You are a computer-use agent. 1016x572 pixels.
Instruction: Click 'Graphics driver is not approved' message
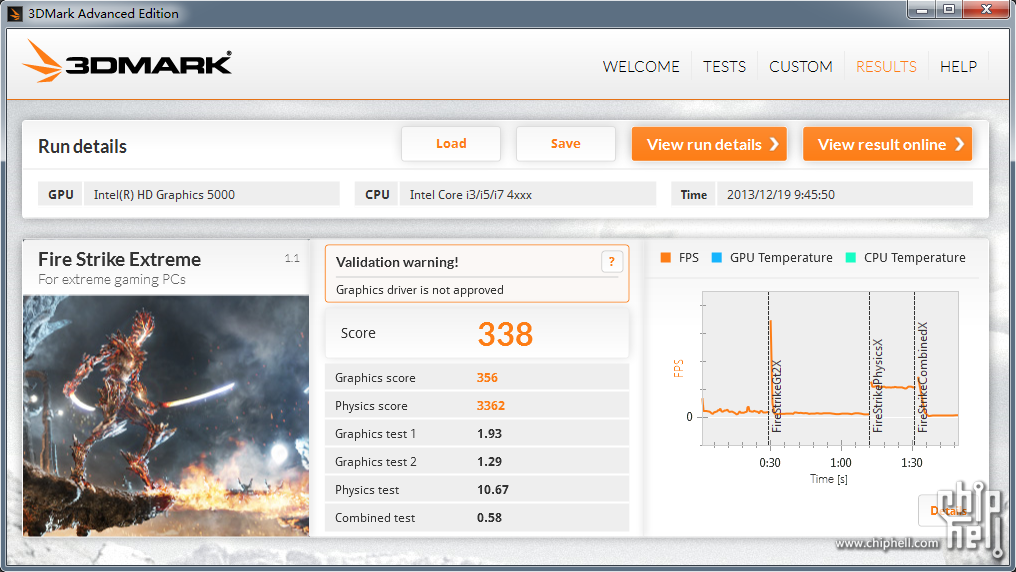419,290
